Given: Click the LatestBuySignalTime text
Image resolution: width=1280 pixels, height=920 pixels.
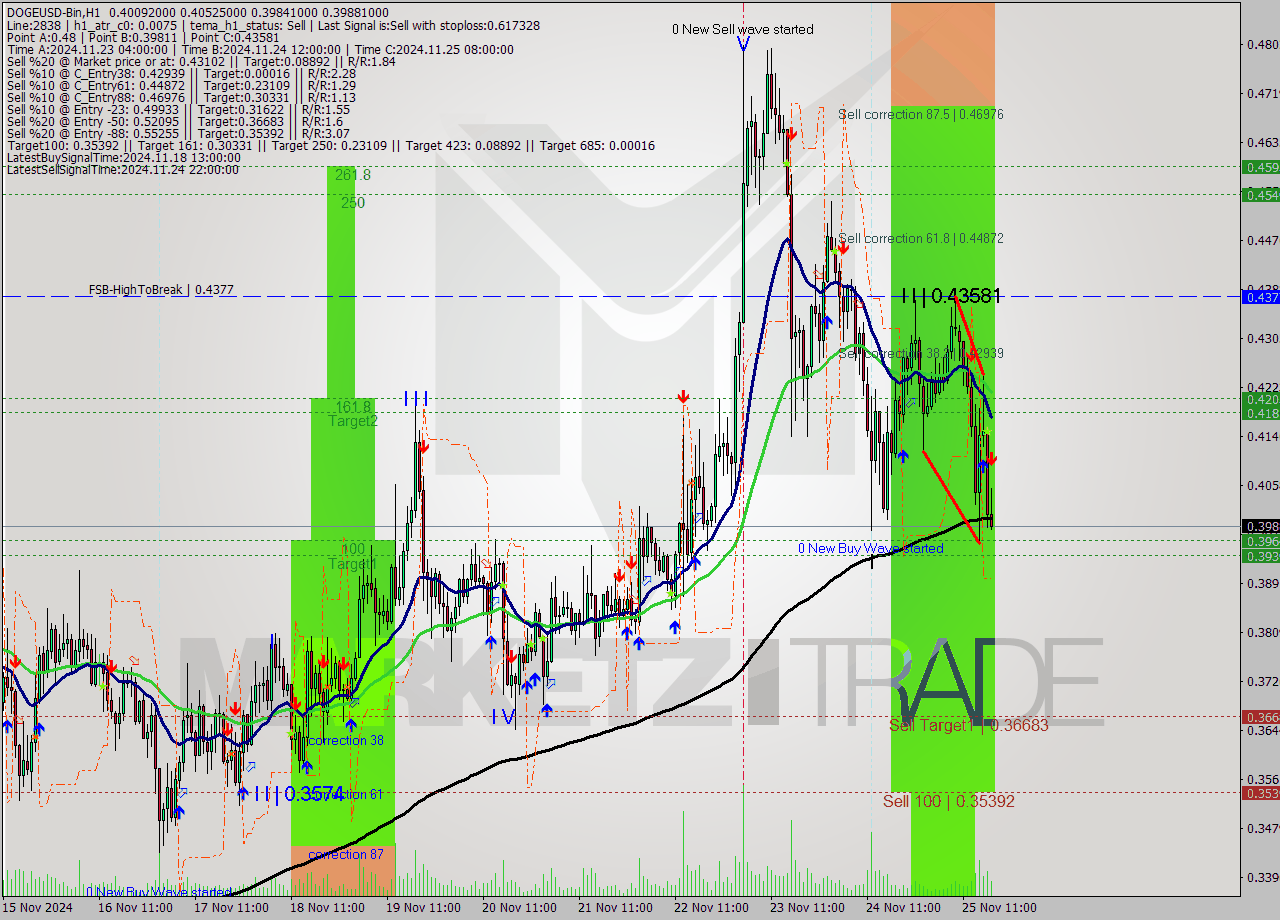Looking at the screenshot, I should [x=123, y=157].
